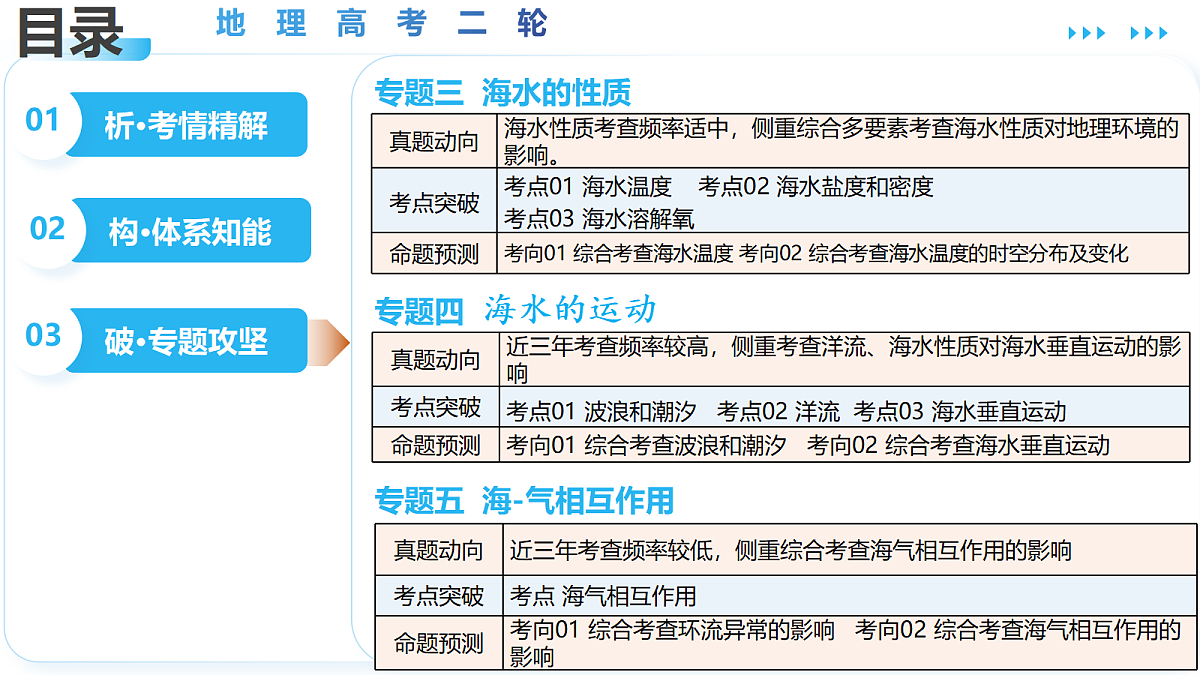
Task: Open the 专题五 海-气相互作用 heading
Action: click(524, 500)
